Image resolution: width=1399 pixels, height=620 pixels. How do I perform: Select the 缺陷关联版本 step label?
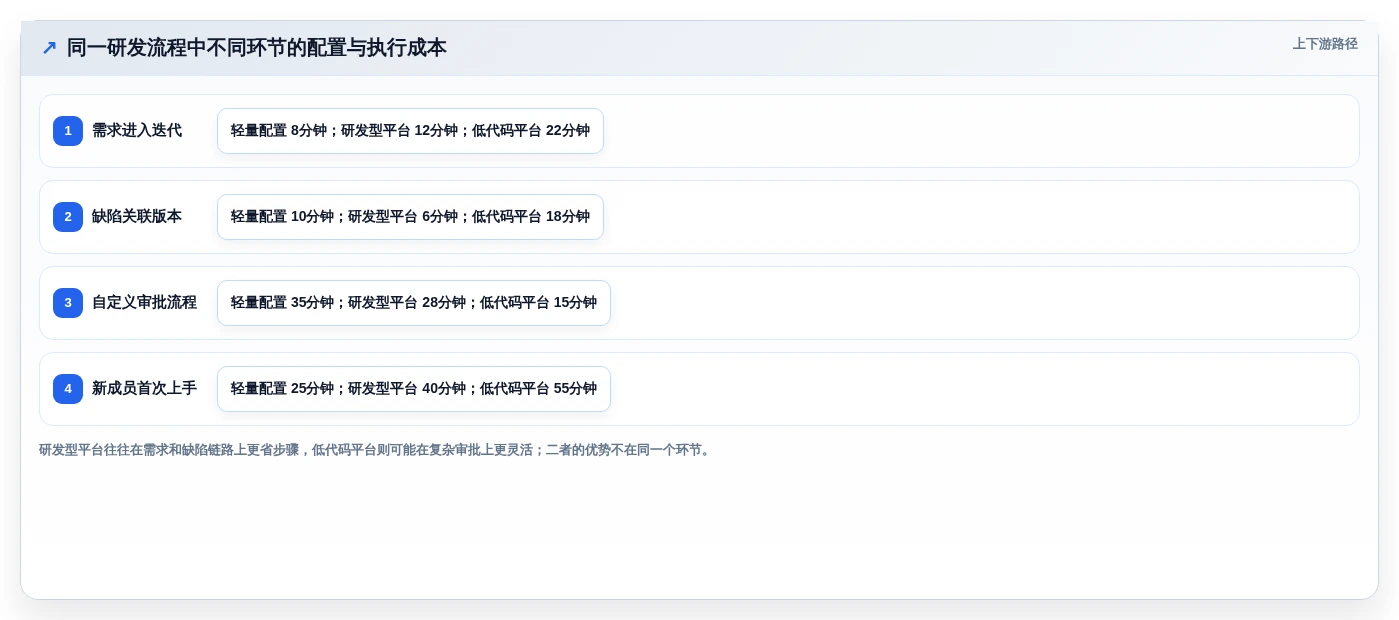coord(137,217)
